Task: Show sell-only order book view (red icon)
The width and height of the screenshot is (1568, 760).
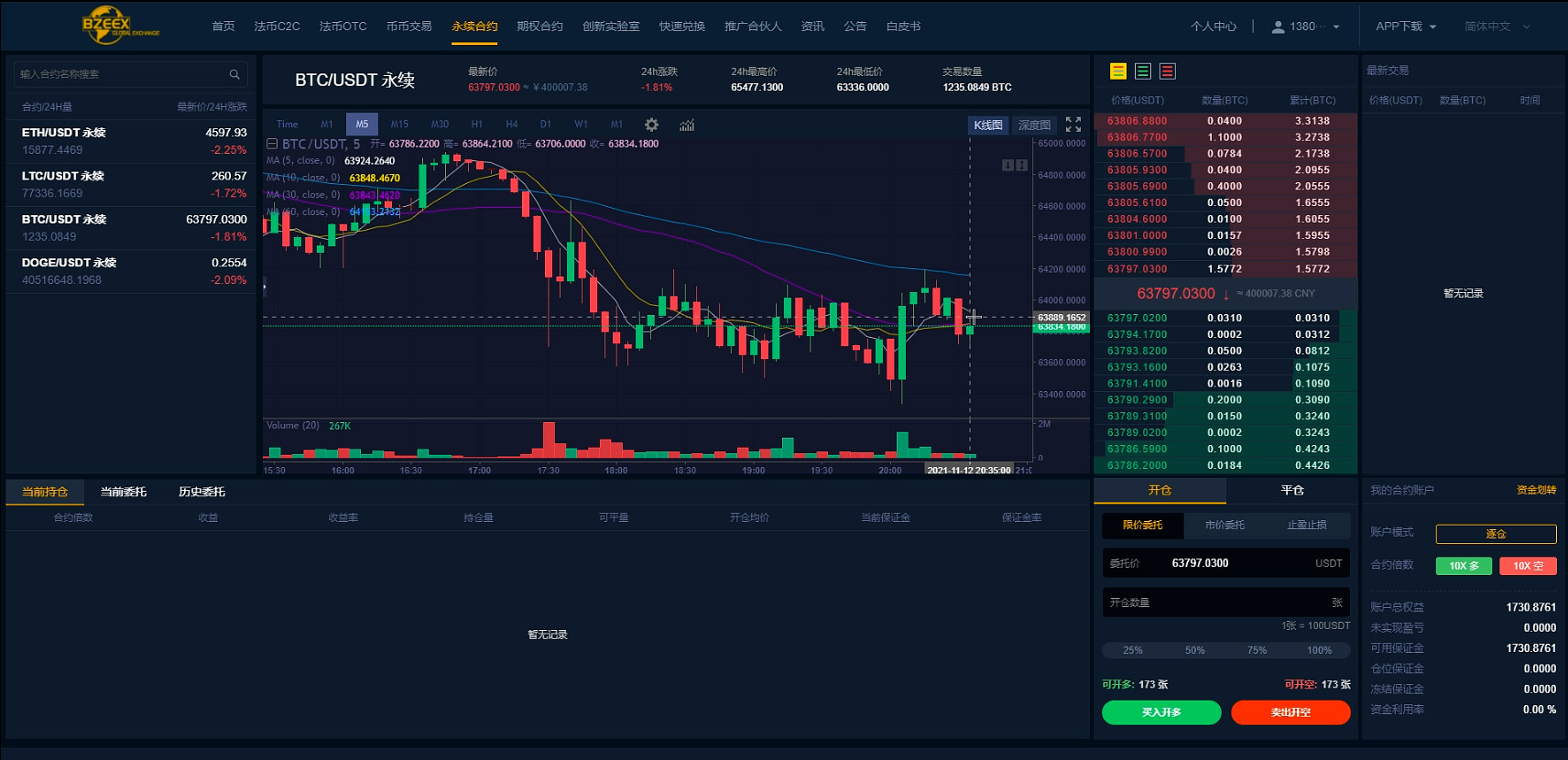Action: coord(1168,71)
